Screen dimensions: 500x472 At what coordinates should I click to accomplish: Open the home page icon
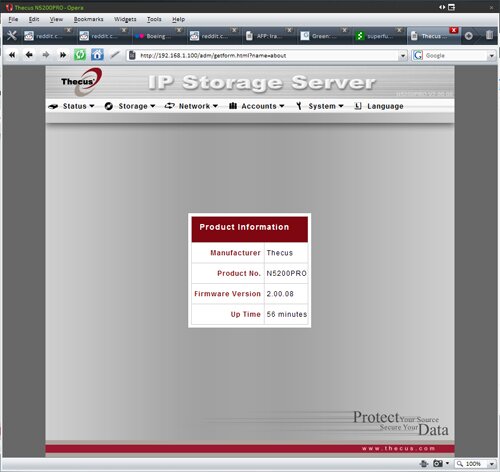tap(97, 55)
